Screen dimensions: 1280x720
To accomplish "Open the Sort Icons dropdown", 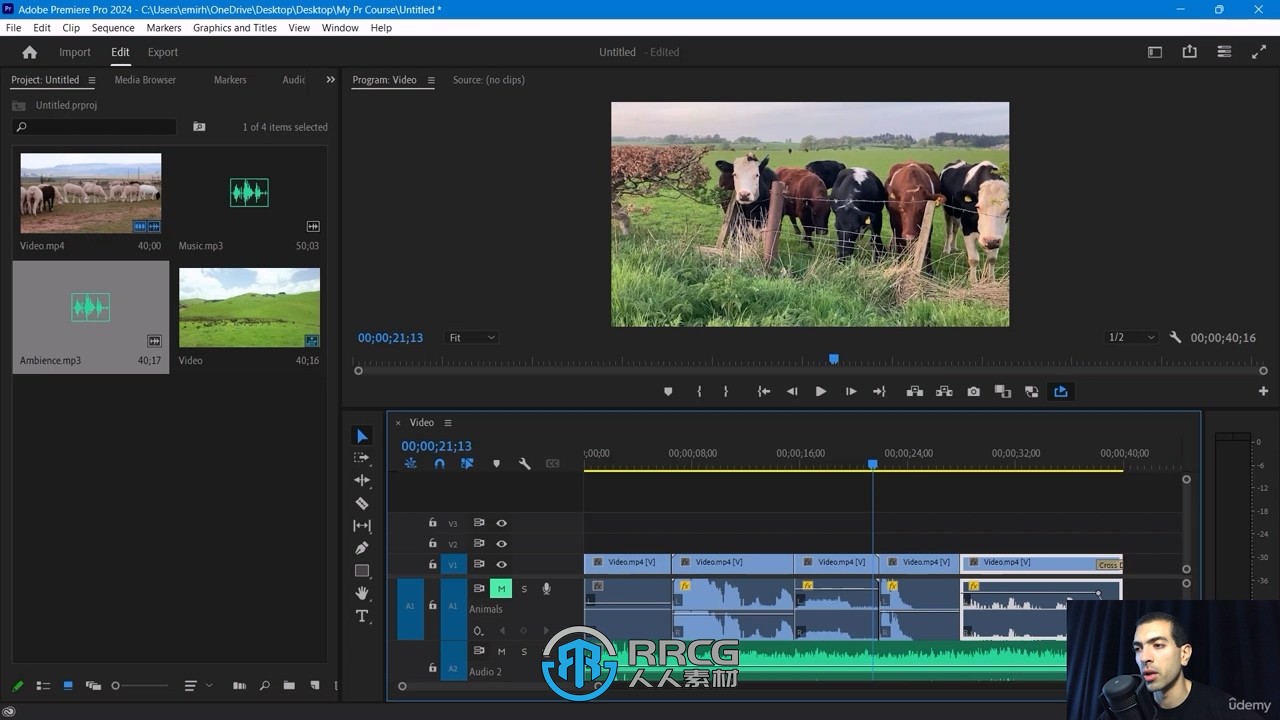I will pyautogui.click(x=197, y=686).
